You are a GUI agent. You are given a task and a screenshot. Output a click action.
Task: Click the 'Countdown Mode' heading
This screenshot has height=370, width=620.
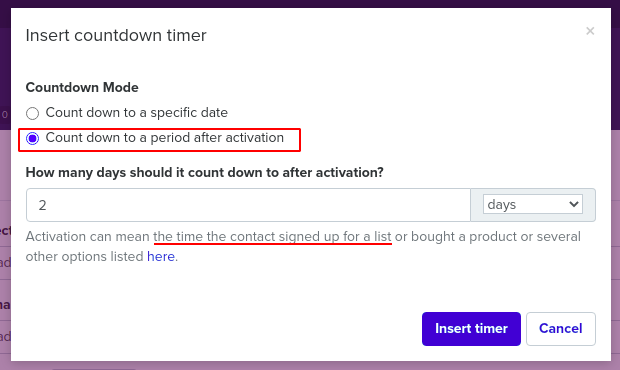82,87
